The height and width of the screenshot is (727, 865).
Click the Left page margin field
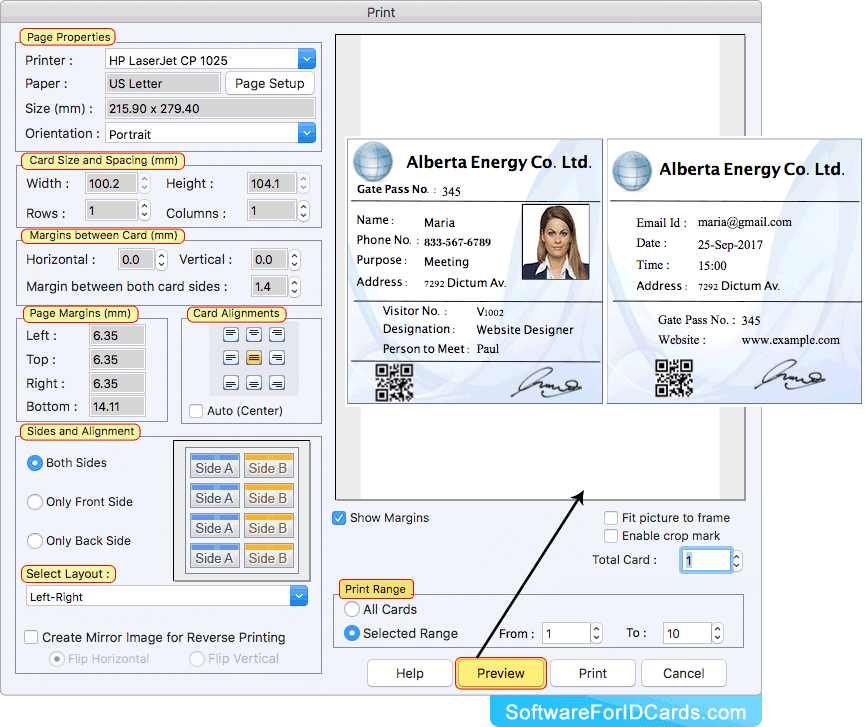pyautogui.click(x=118, y=335)
